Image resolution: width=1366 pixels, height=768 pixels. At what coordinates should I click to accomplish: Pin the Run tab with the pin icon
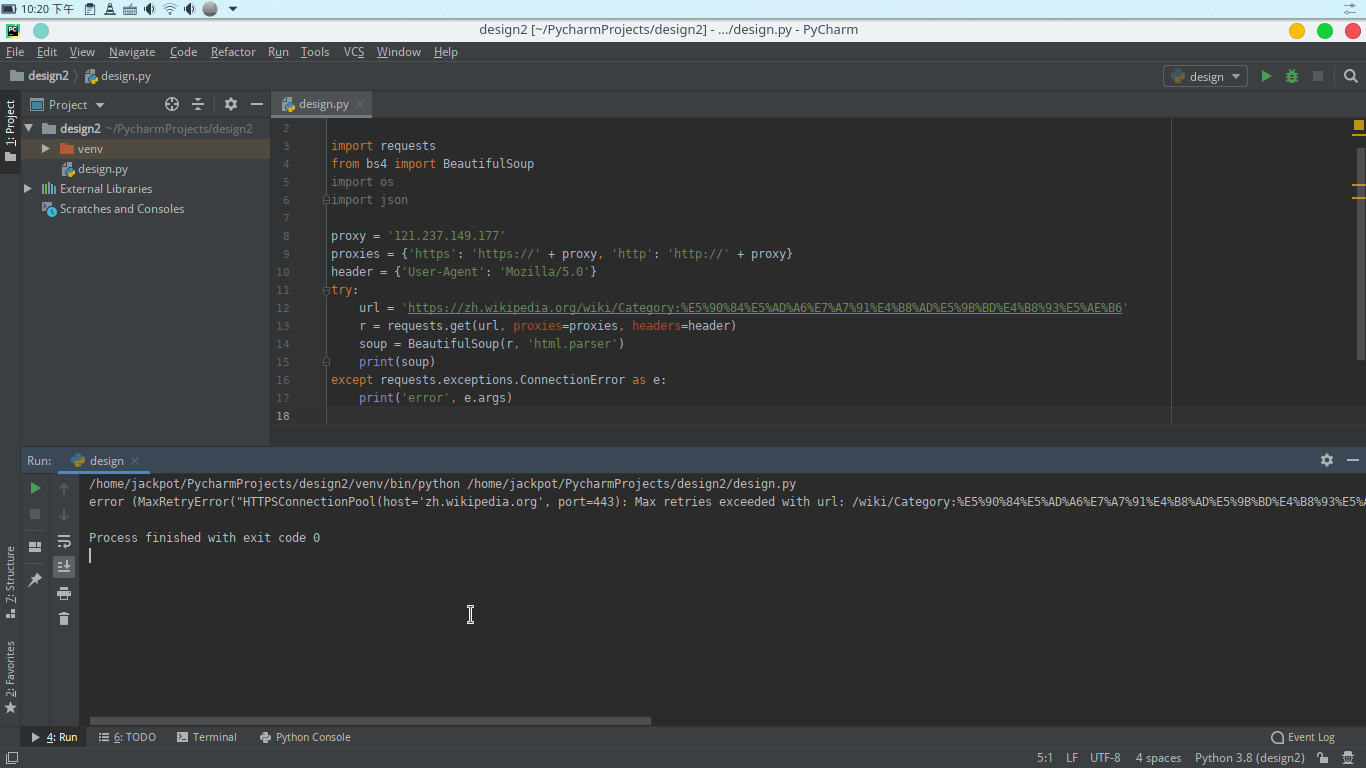click(x=35, y=580)
